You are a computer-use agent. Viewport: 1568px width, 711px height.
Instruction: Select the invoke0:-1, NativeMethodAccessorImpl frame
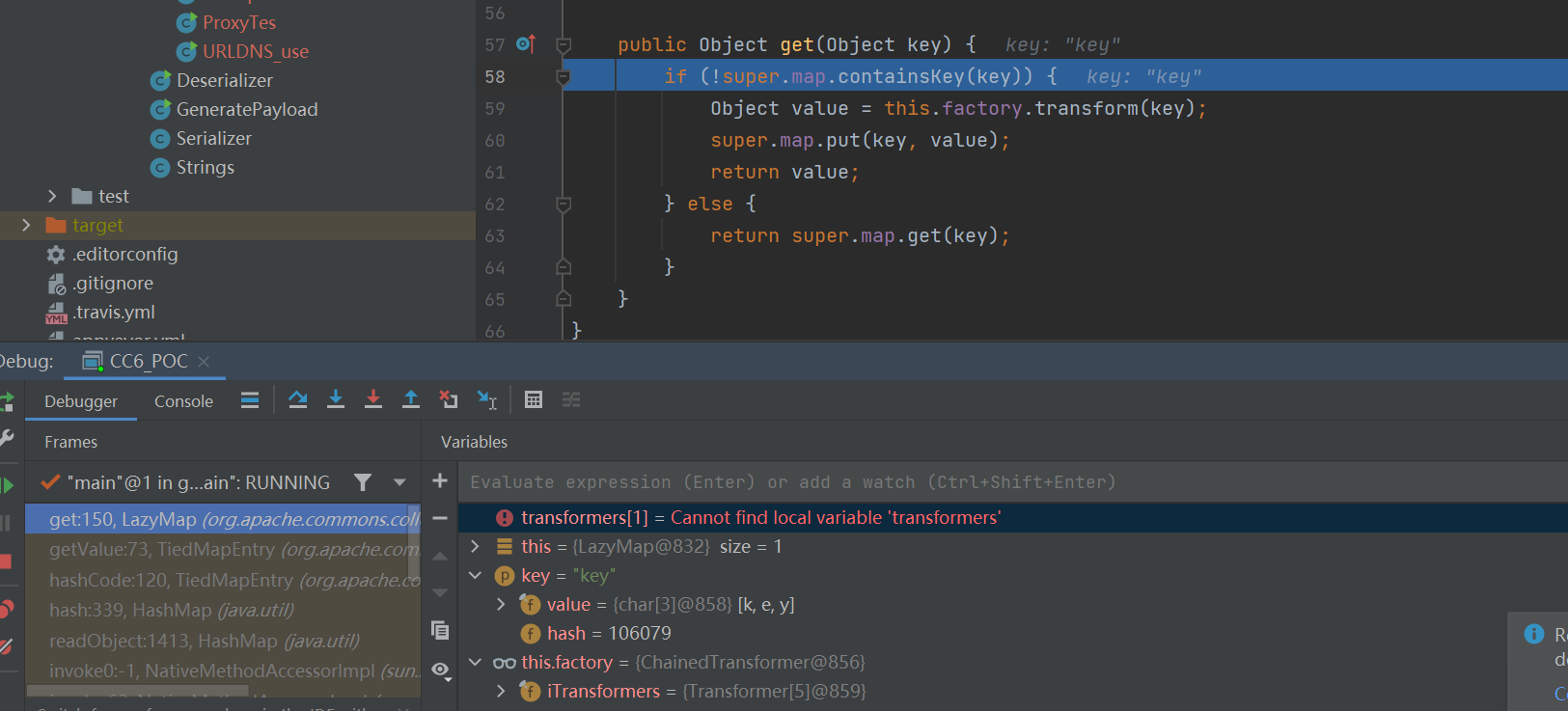point(222,670)
